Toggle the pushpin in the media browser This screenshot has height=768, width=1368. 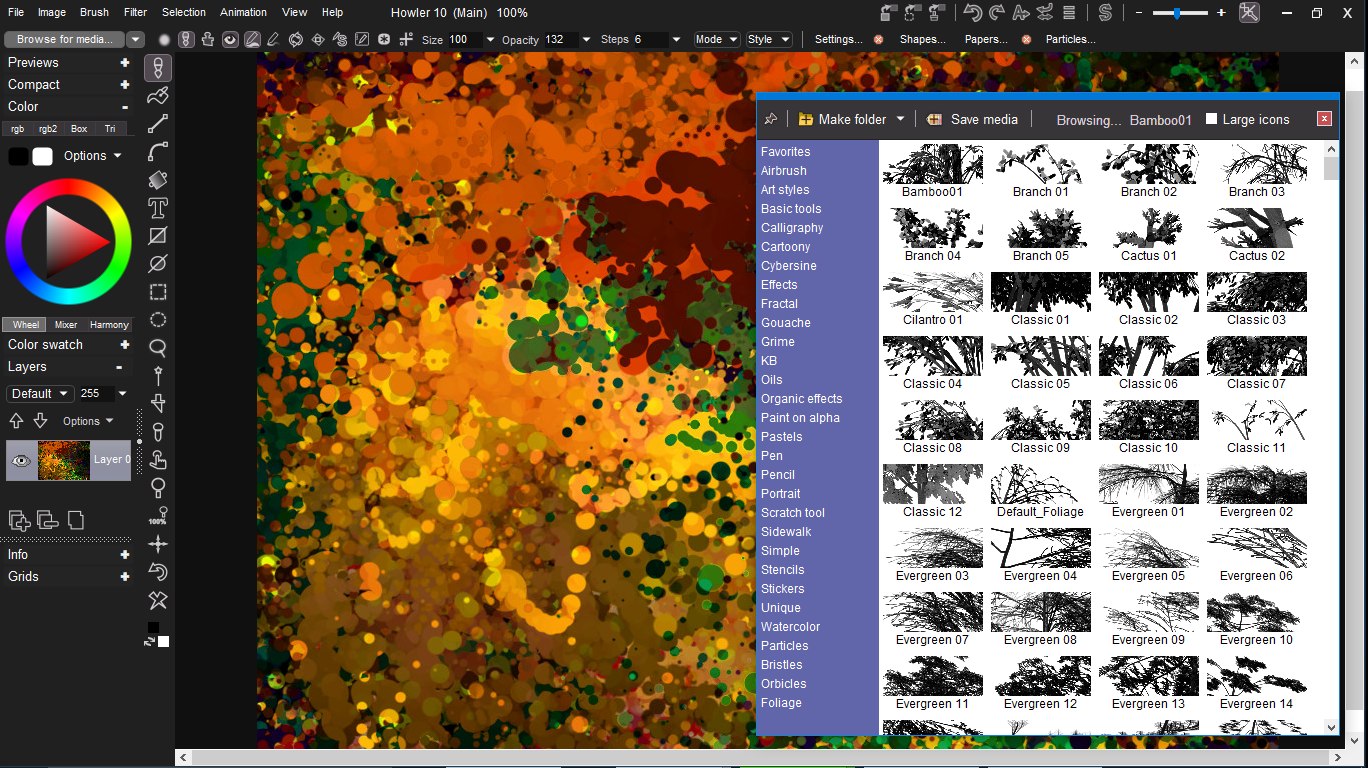[x=770, y=118]
